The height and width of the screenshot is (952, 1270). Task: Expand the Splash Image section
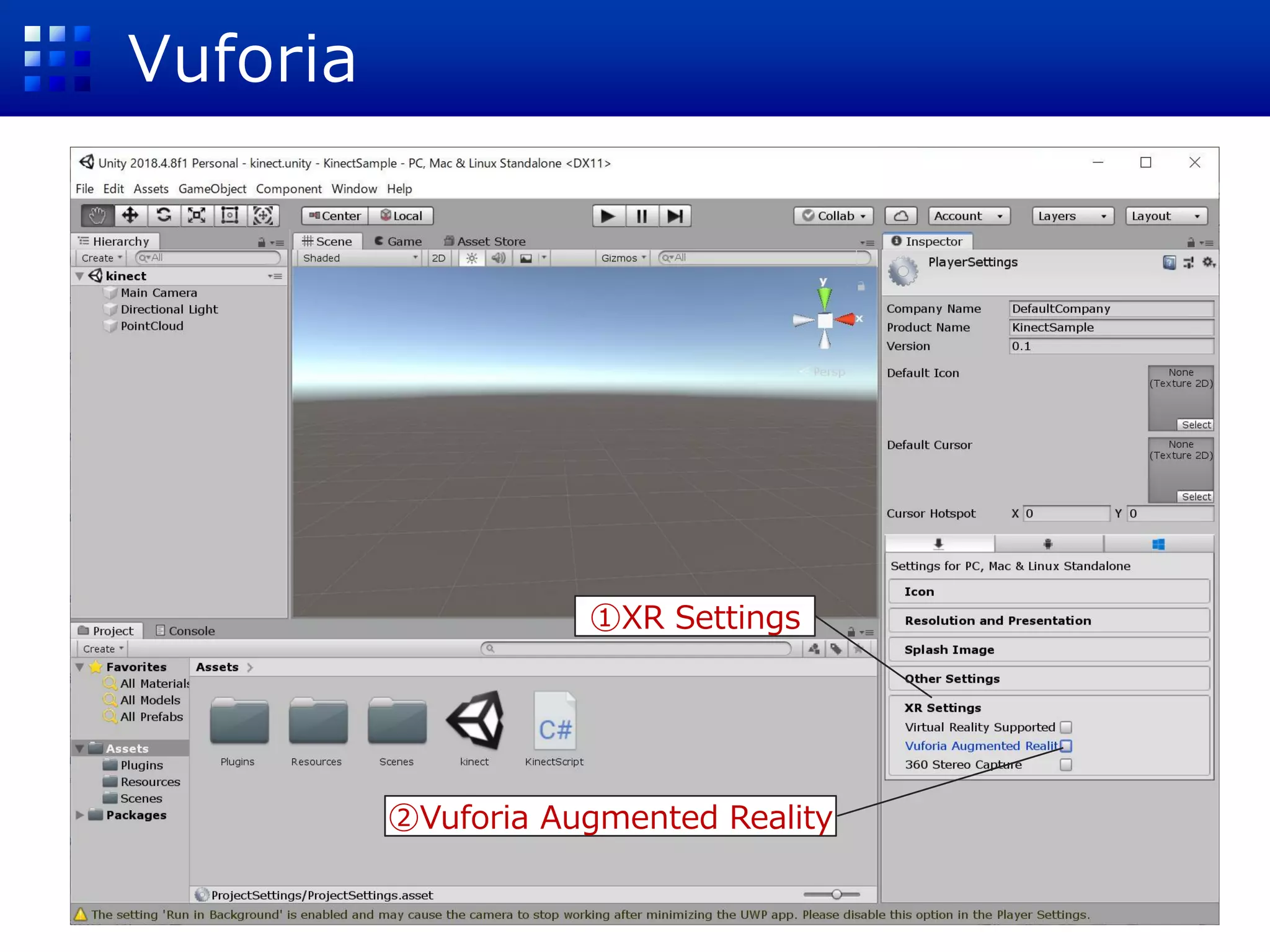click(x=1049, y=650)
